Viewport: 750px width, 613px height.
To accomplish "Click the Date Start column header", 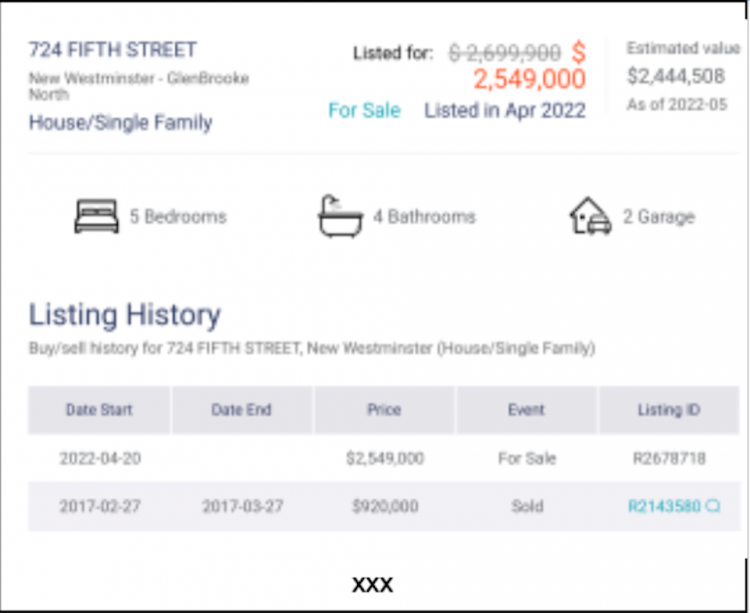I will click(x=99, y=410).
